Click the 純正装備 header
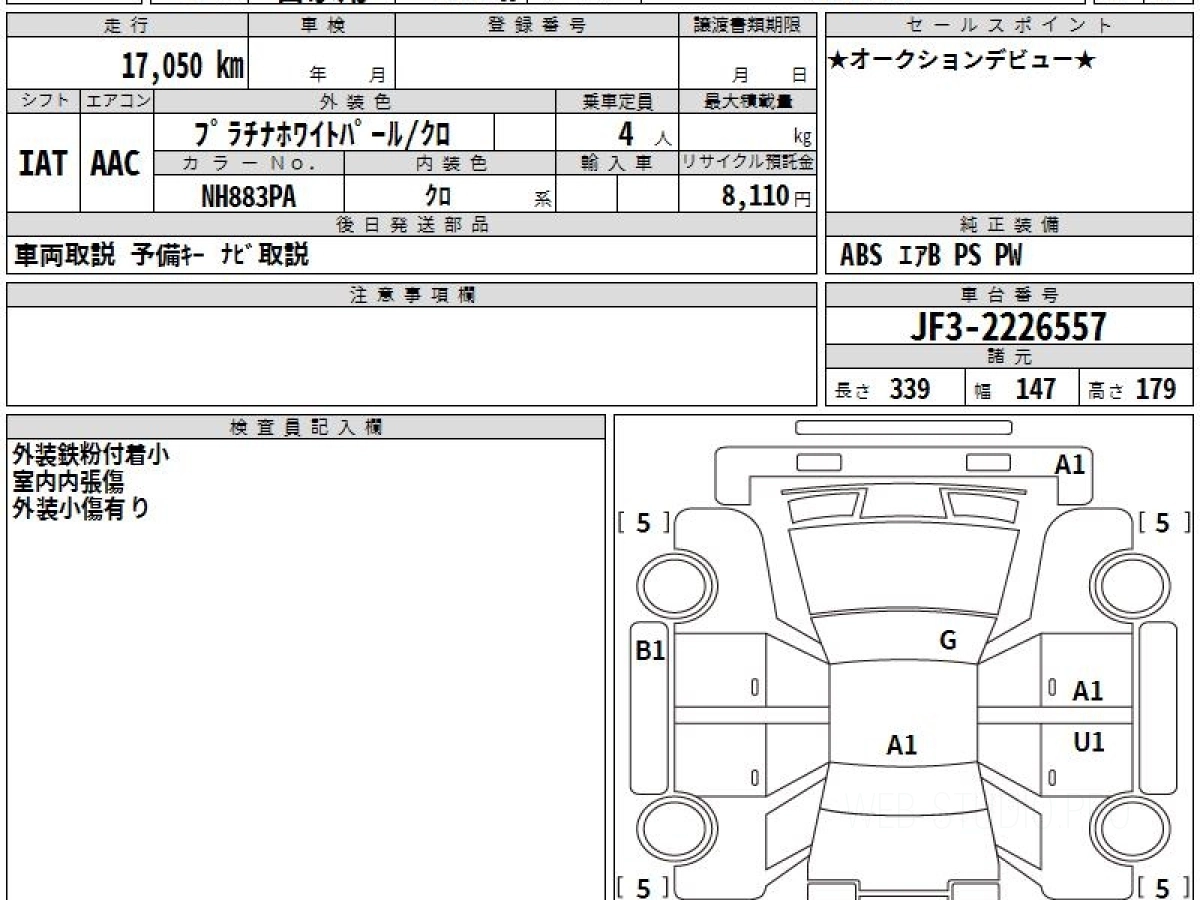 coord(1009,225)
